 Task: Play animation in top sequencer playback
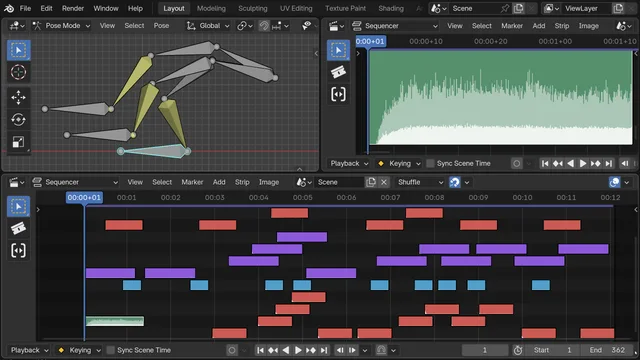tap(583, 164)
